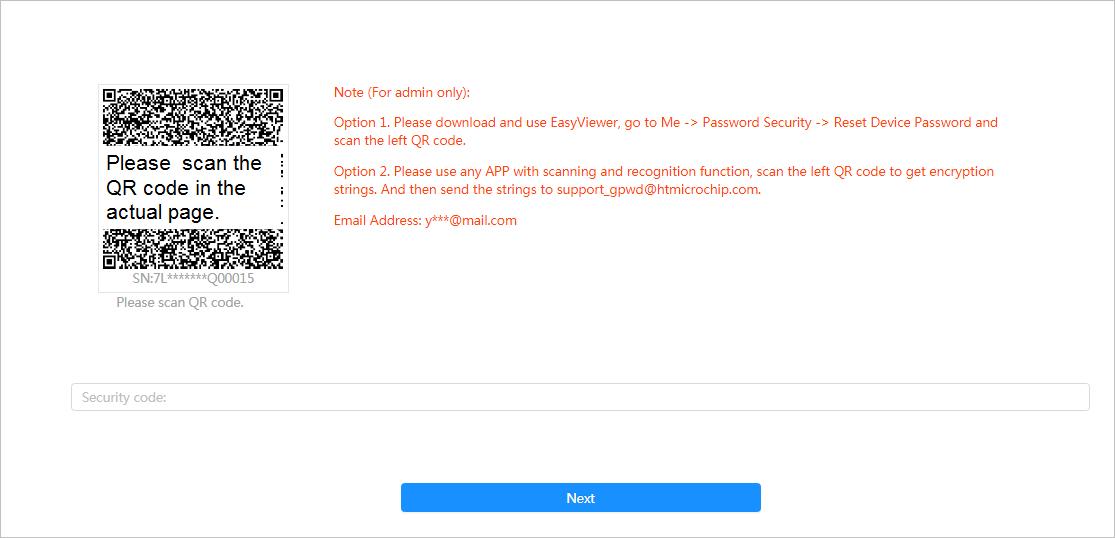Select the serial number SN:7L*******Q00015 text
Image resolution: width=1115 pixels, height=538 pixels.
click(x=193, y=279)
